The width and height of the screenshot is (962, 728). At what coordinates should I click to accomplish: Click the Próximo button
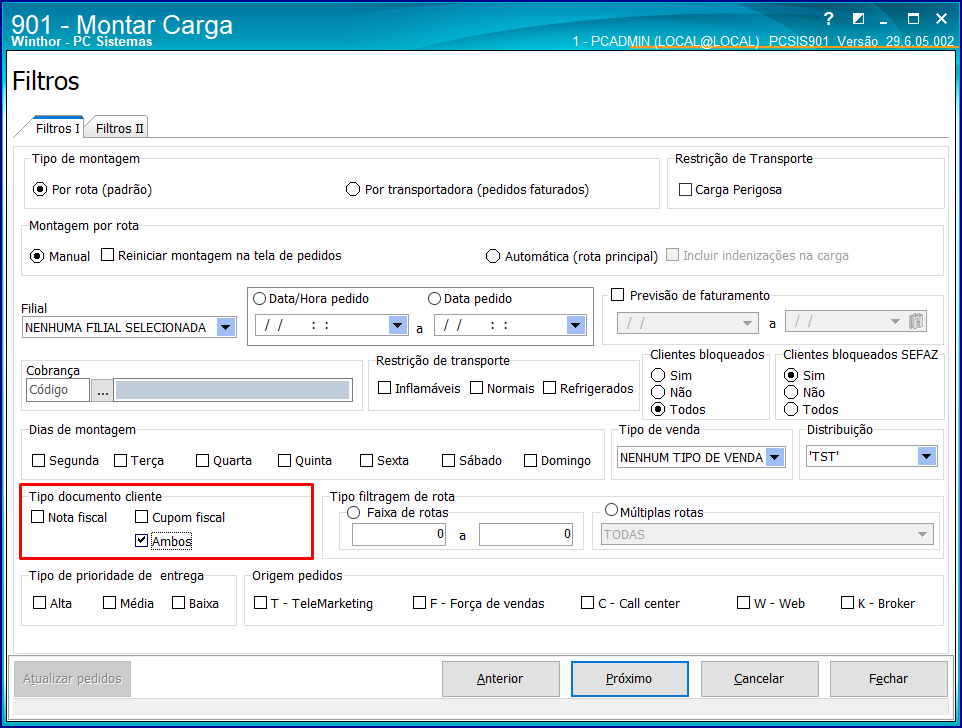tap(629, 679)
